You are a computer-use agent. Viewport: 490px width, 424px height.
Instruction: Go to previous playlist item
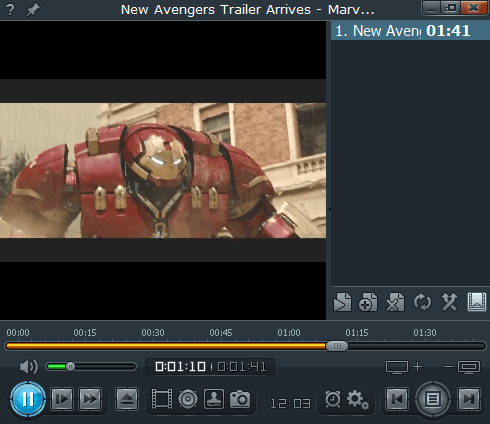(397, 399)
